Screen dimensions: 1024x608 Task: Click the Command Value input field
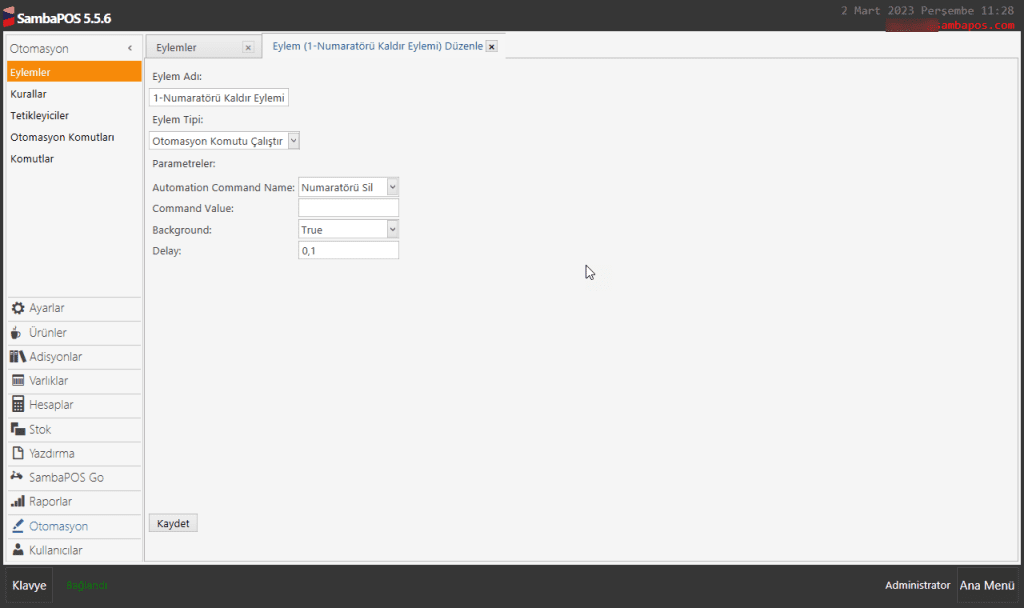348,208
